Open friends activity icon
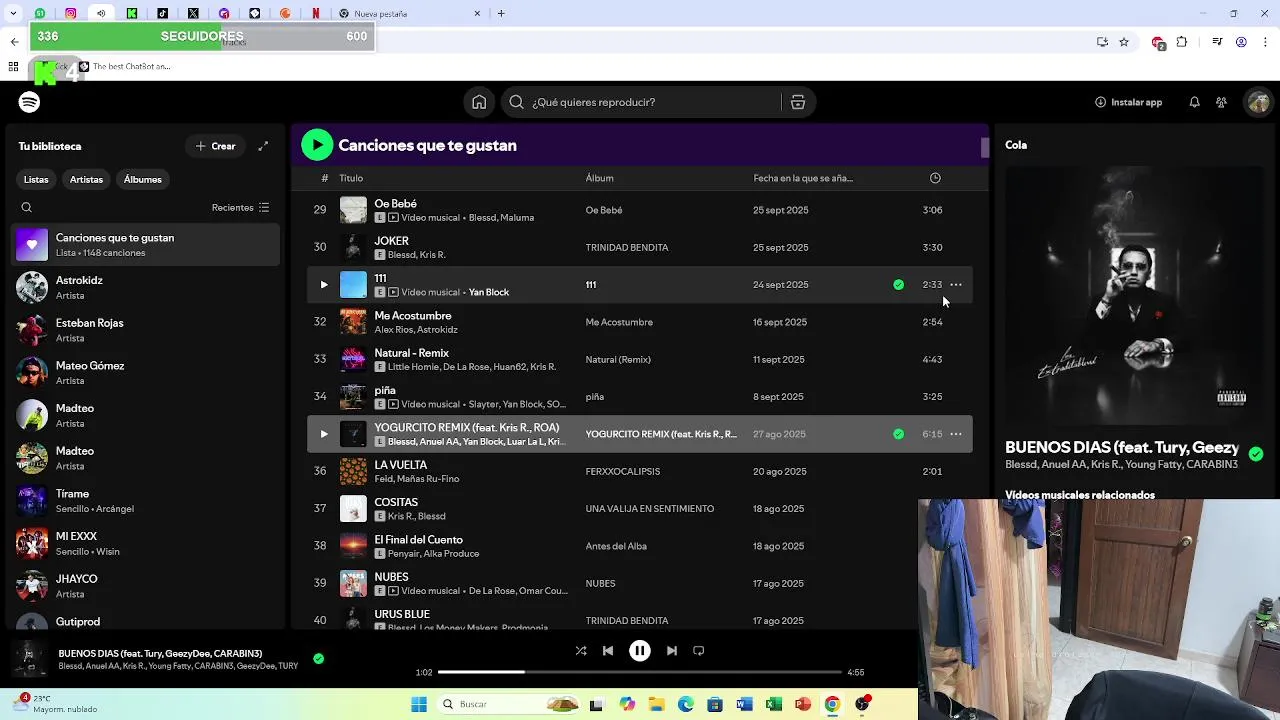The width and height of the screenshot is (1280, 720). 1221,102
